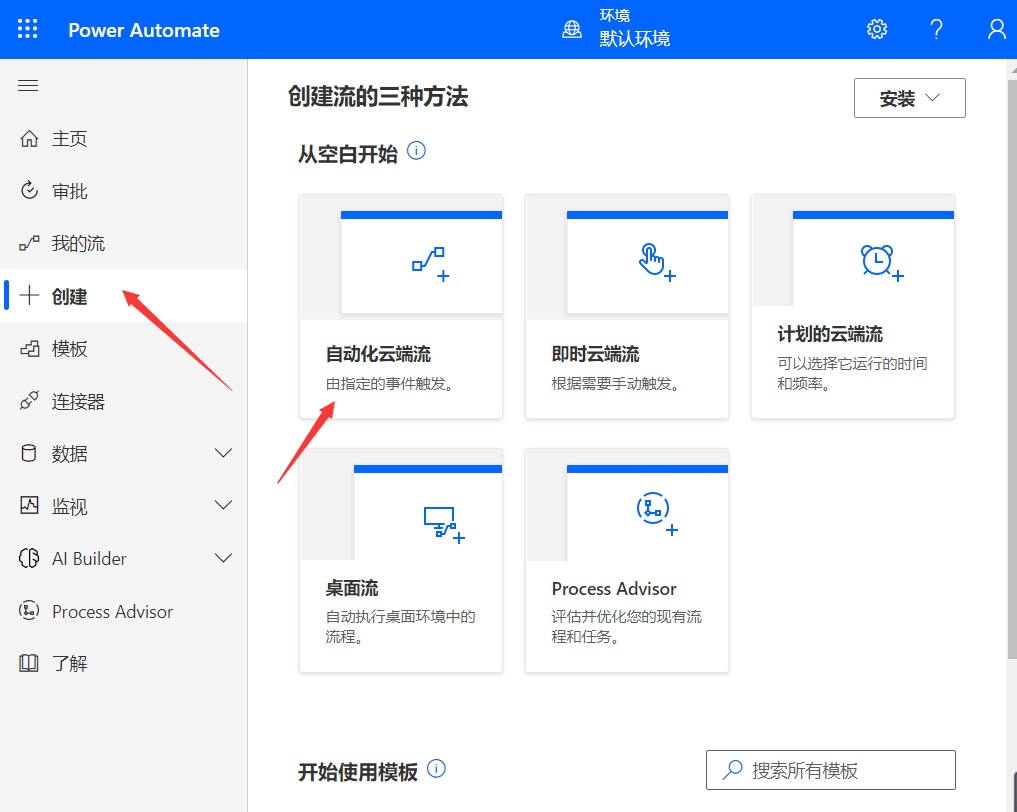Click the Process Advisor sidebar icon

[29, 610]
